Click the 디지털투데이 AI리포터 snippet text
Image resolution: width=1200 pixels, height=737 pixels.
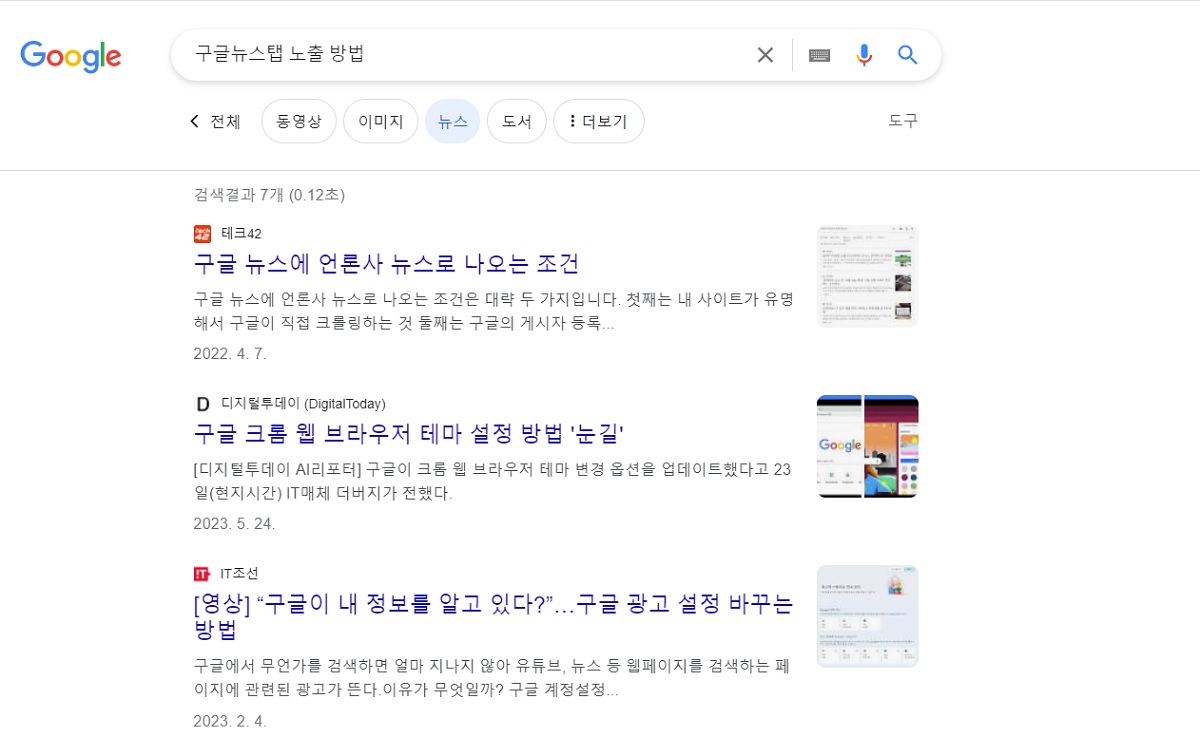pyautogui.click(x=492, y=482)
